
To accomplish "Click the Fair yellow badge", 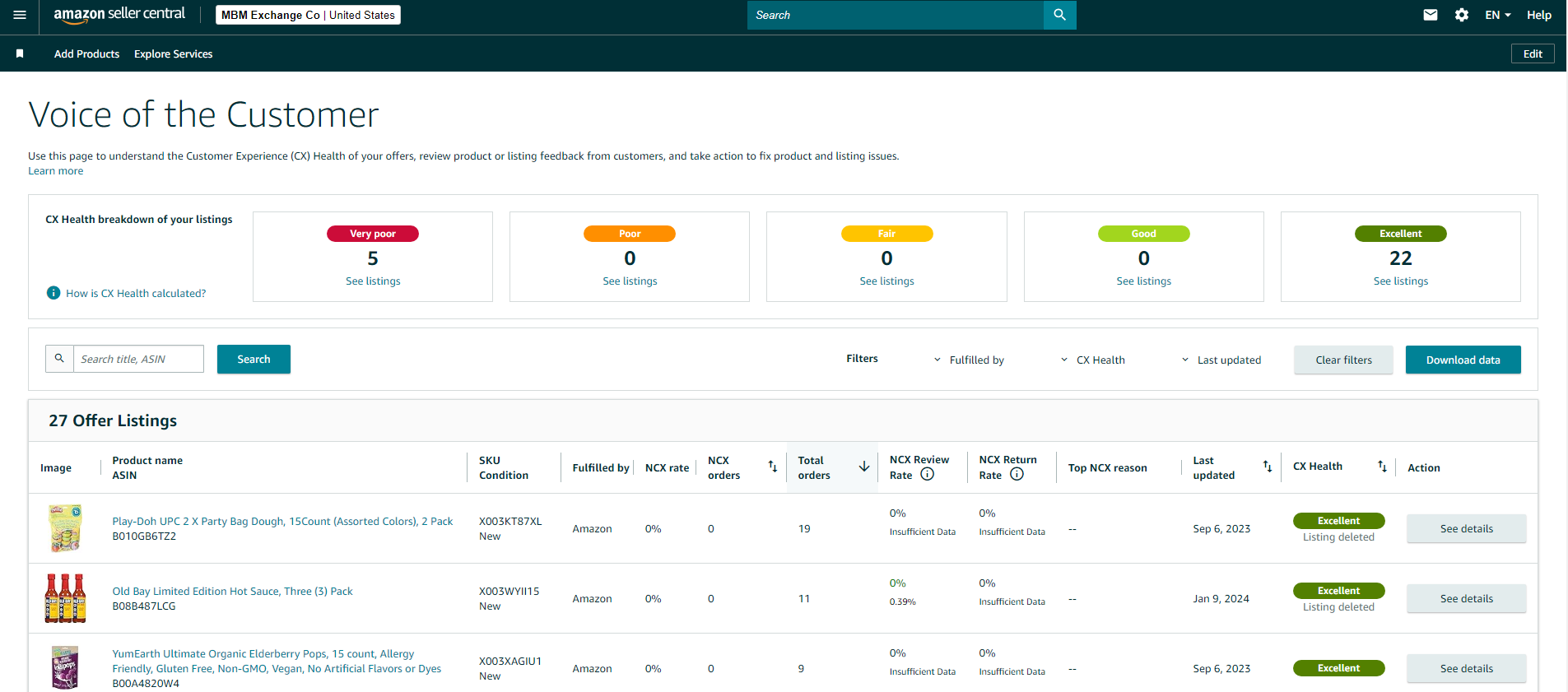I will 886,234.
